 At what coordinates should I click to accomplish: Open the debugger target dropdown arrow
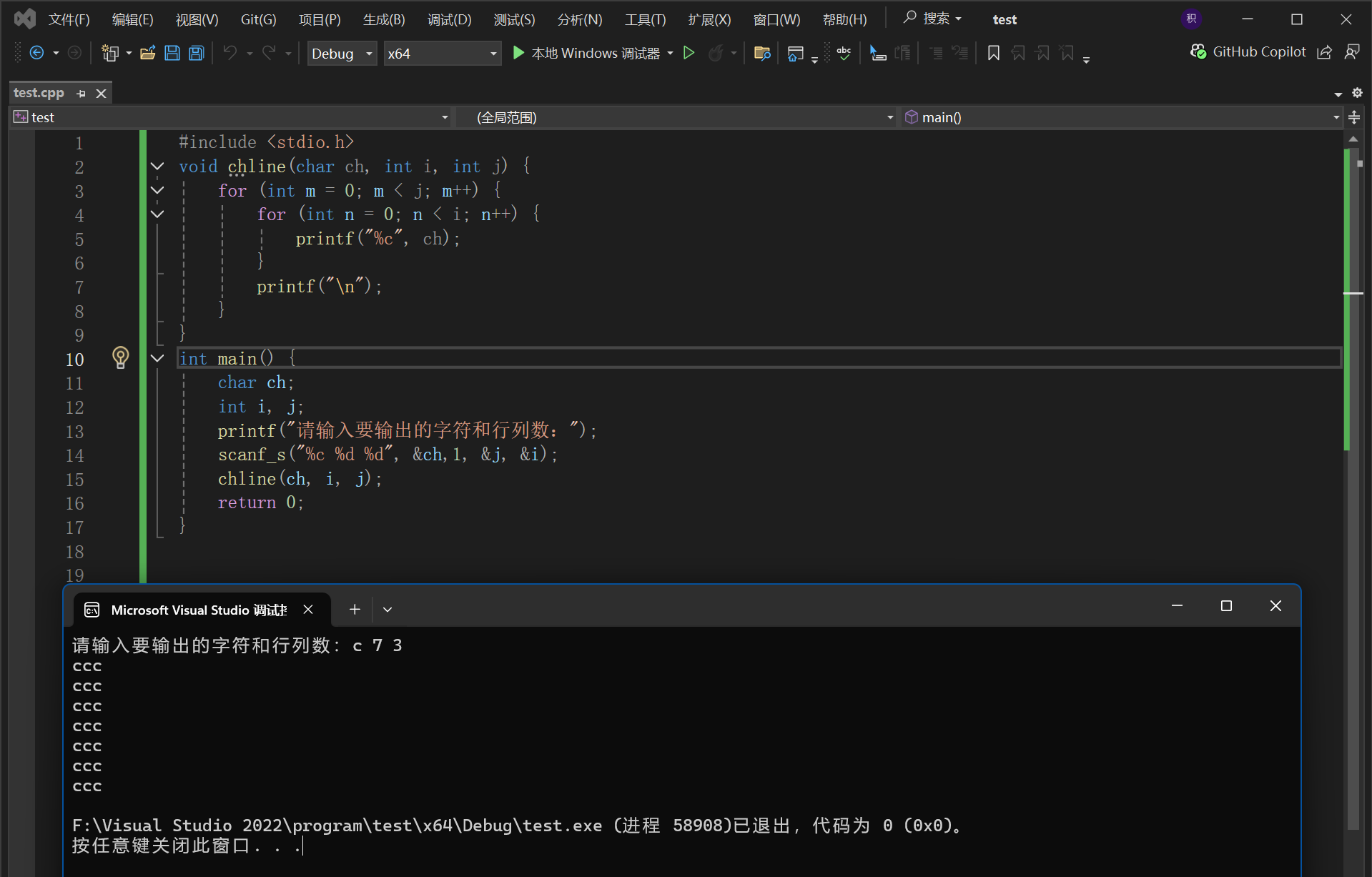point(670,54)
